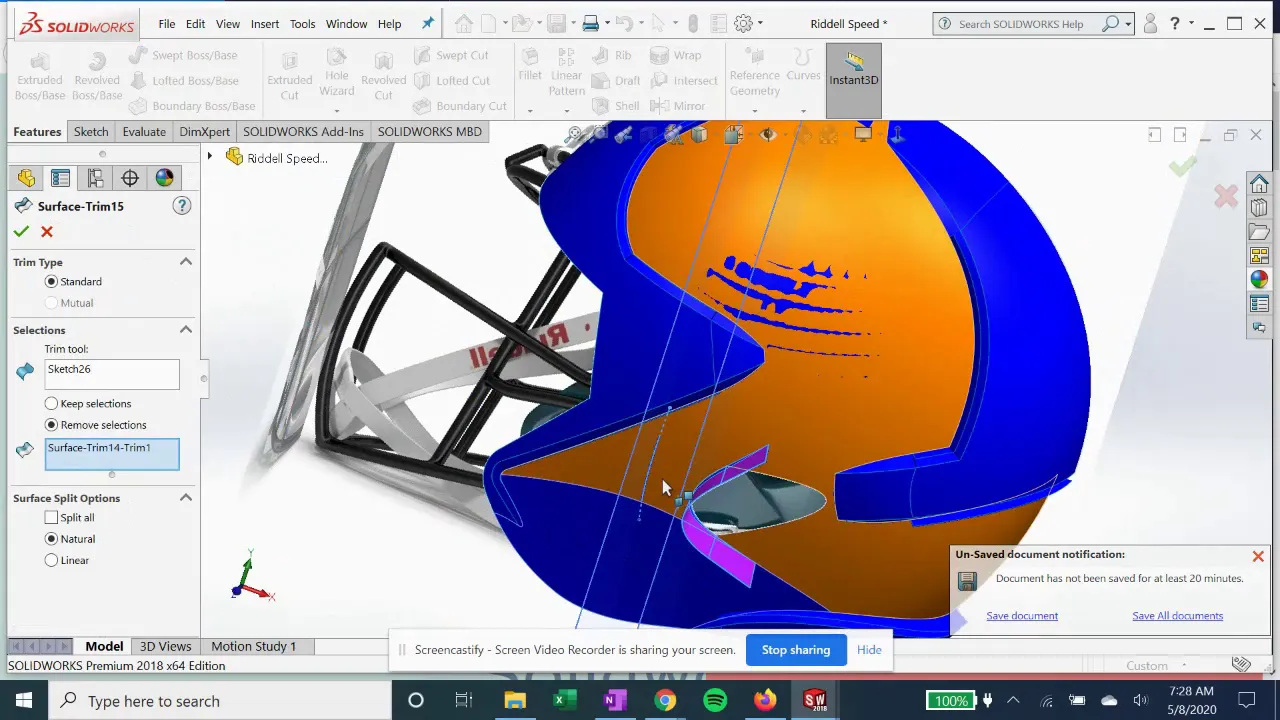Expand the Riddell Speed flyout feature tree
This screenshot has width=1280, height=720.
209,157
